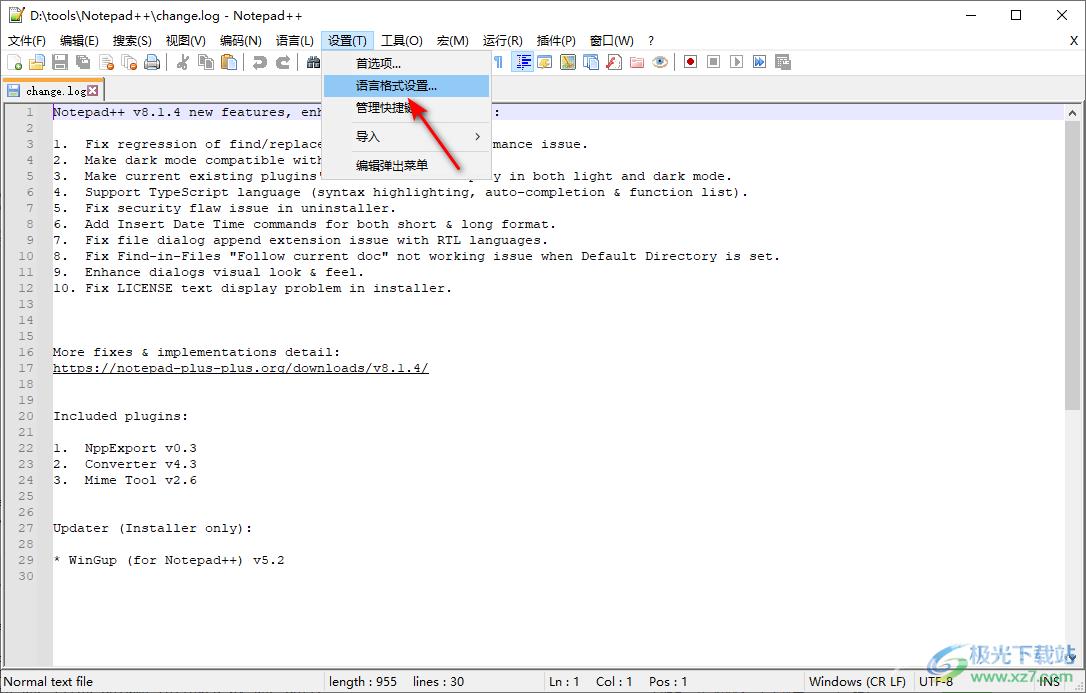Click the editor scrollbar up arrow

pyautogui.click(x=1073, y=112)
